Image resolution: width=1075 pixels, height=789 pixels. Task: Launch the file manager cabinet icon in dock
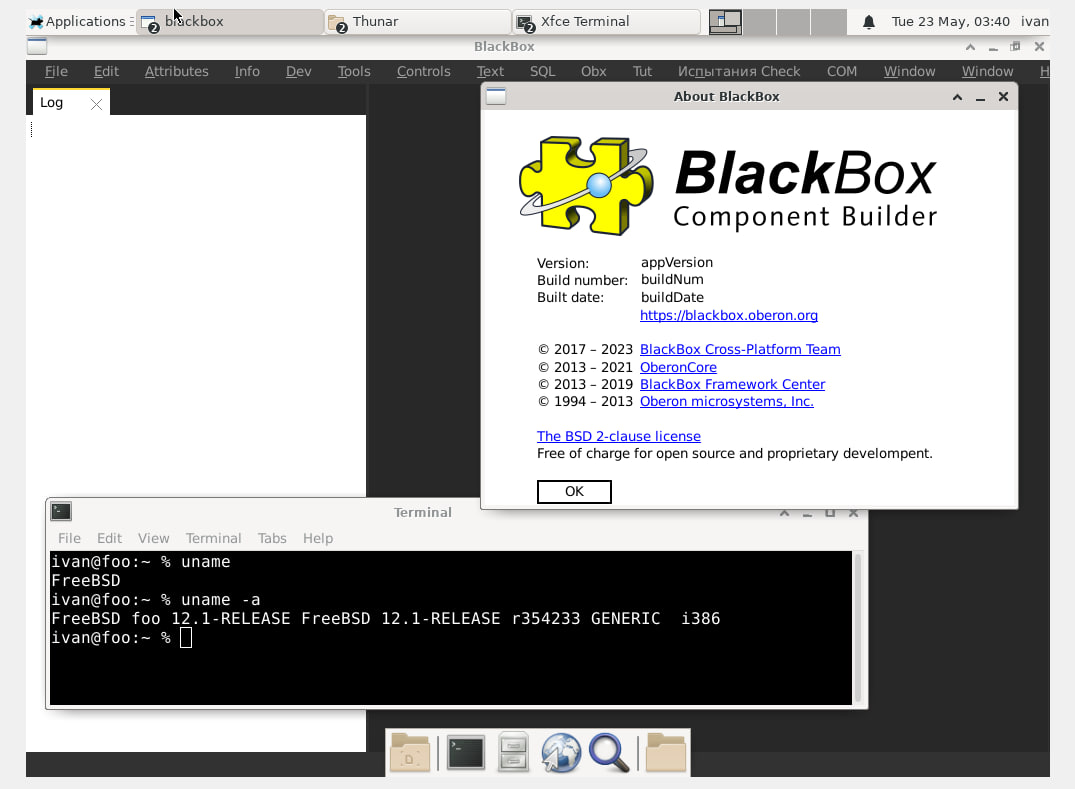pos(512,753)
